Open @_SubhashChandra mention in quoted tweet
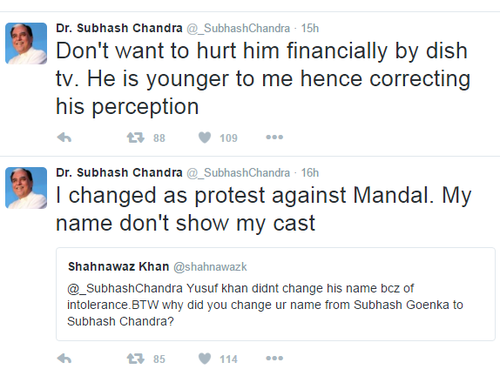 coord(125,288)
